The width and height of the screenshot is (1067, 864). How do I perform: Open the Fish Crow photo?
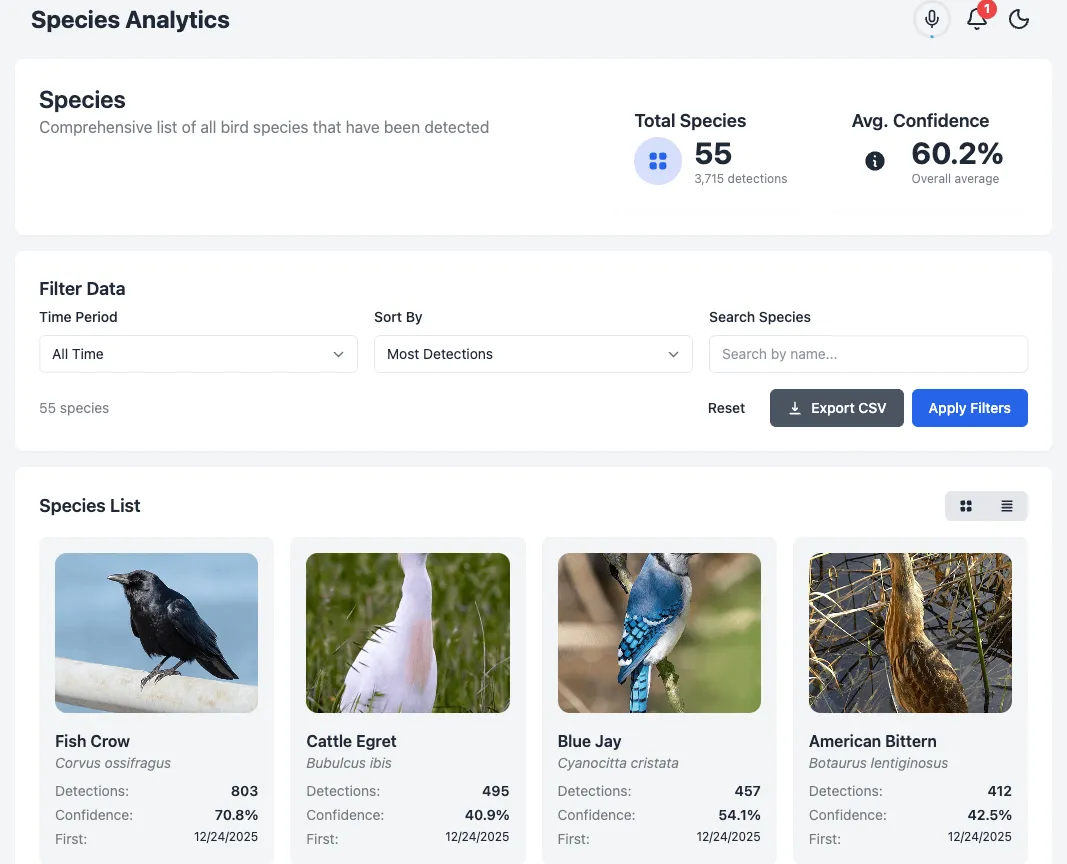coord(156,632)
